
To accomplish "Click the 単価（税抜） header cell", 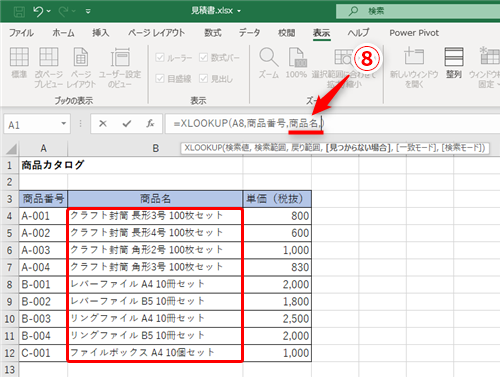I will click(x=277, y=199).
